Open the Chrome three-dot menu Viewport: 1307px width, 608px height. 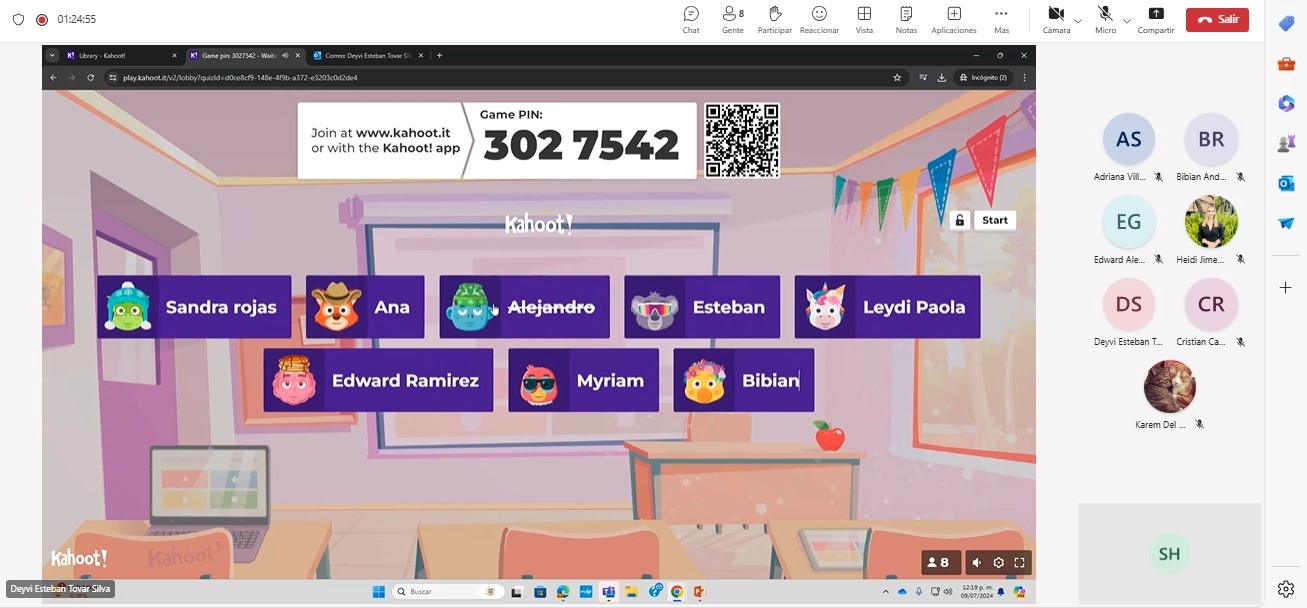1024,77
